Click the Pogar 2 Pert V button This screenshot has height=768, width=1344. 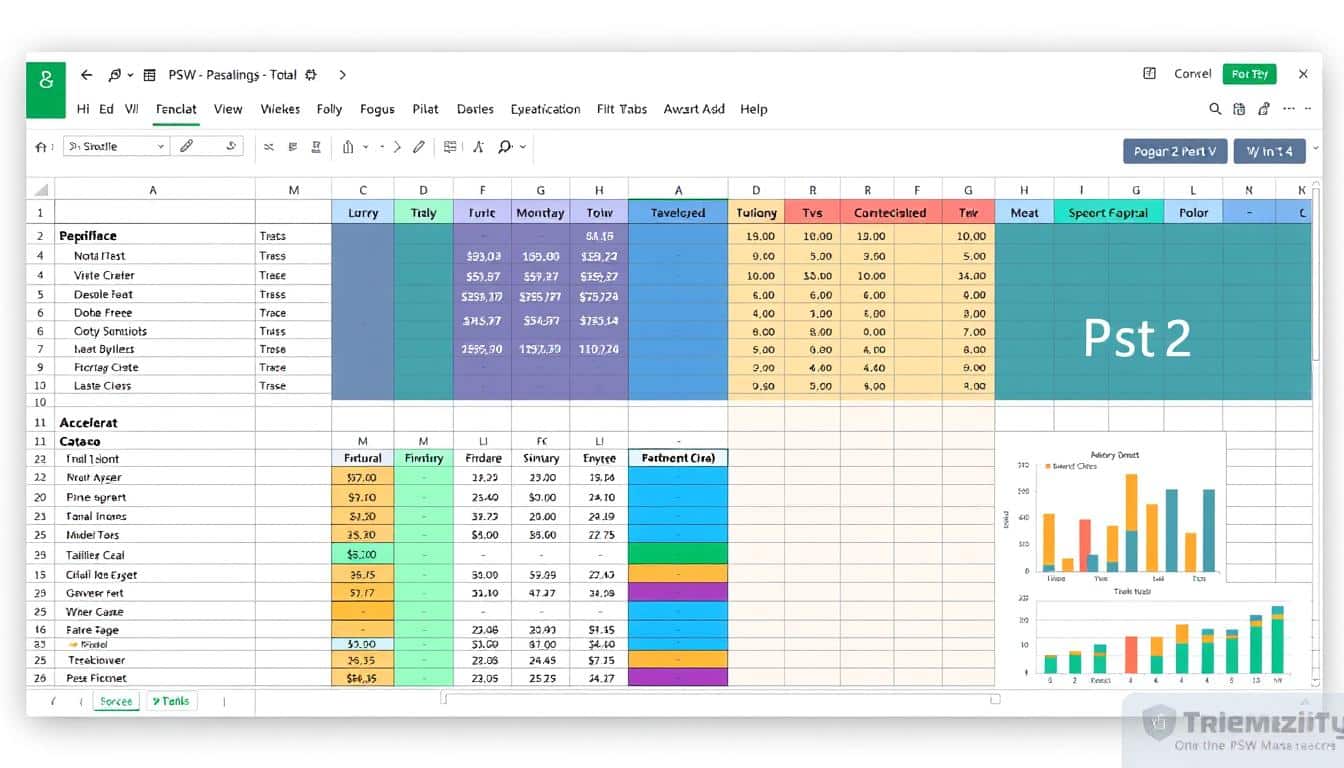[1174, 151]
